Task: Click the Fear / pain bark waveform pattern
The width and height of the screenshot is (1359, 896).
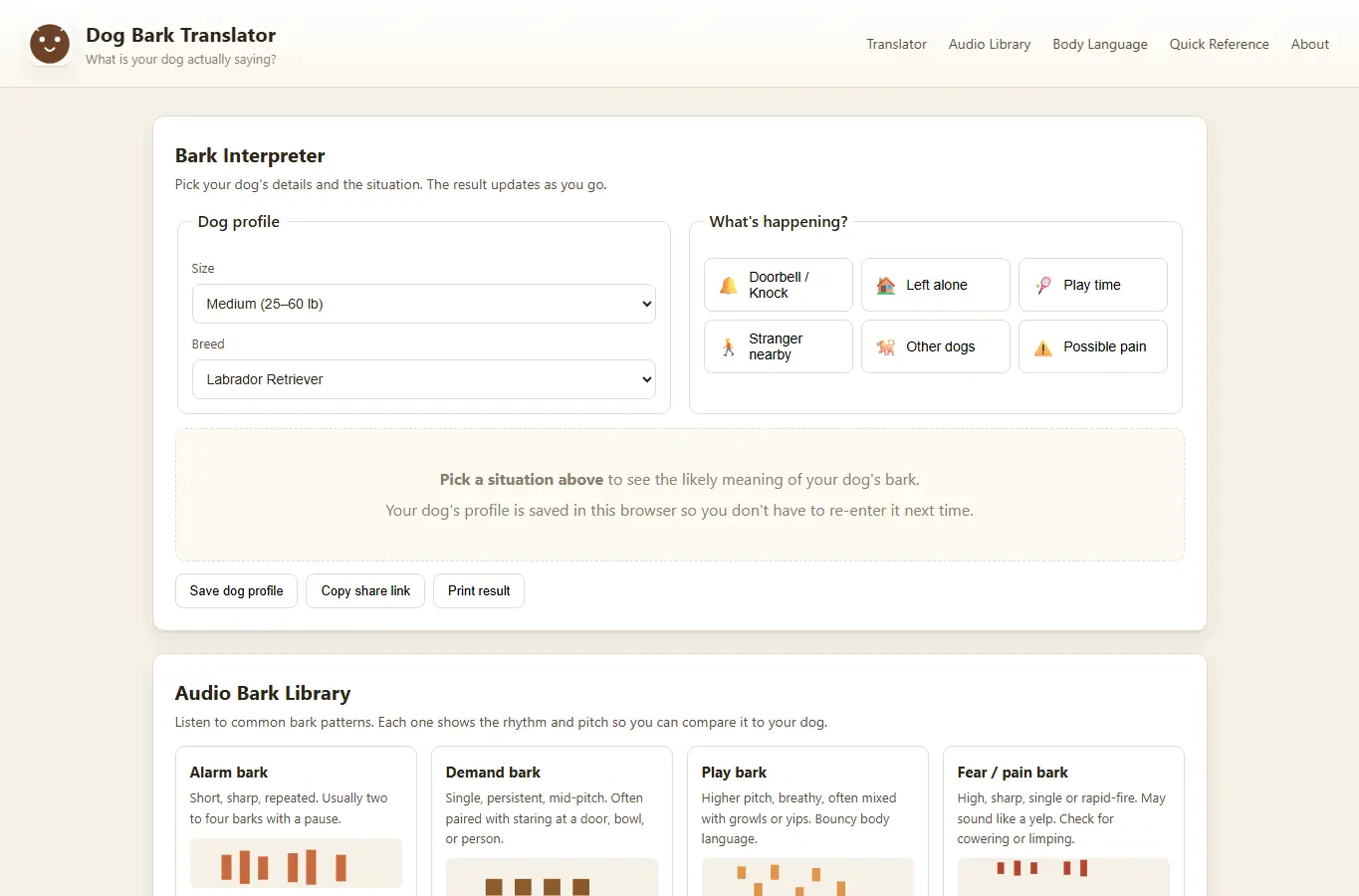Action: pyautogui.click(x=1063, y=878)
